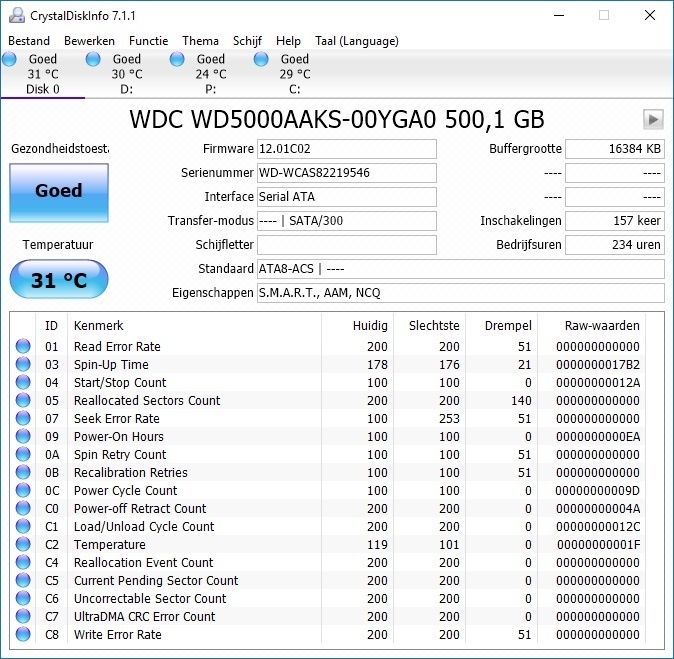The width and height of the screenshot is (674, 659).
Task: Click the blue orb beside Power Cycle Count
Action: pyautogui.click(x=23, y=490)
